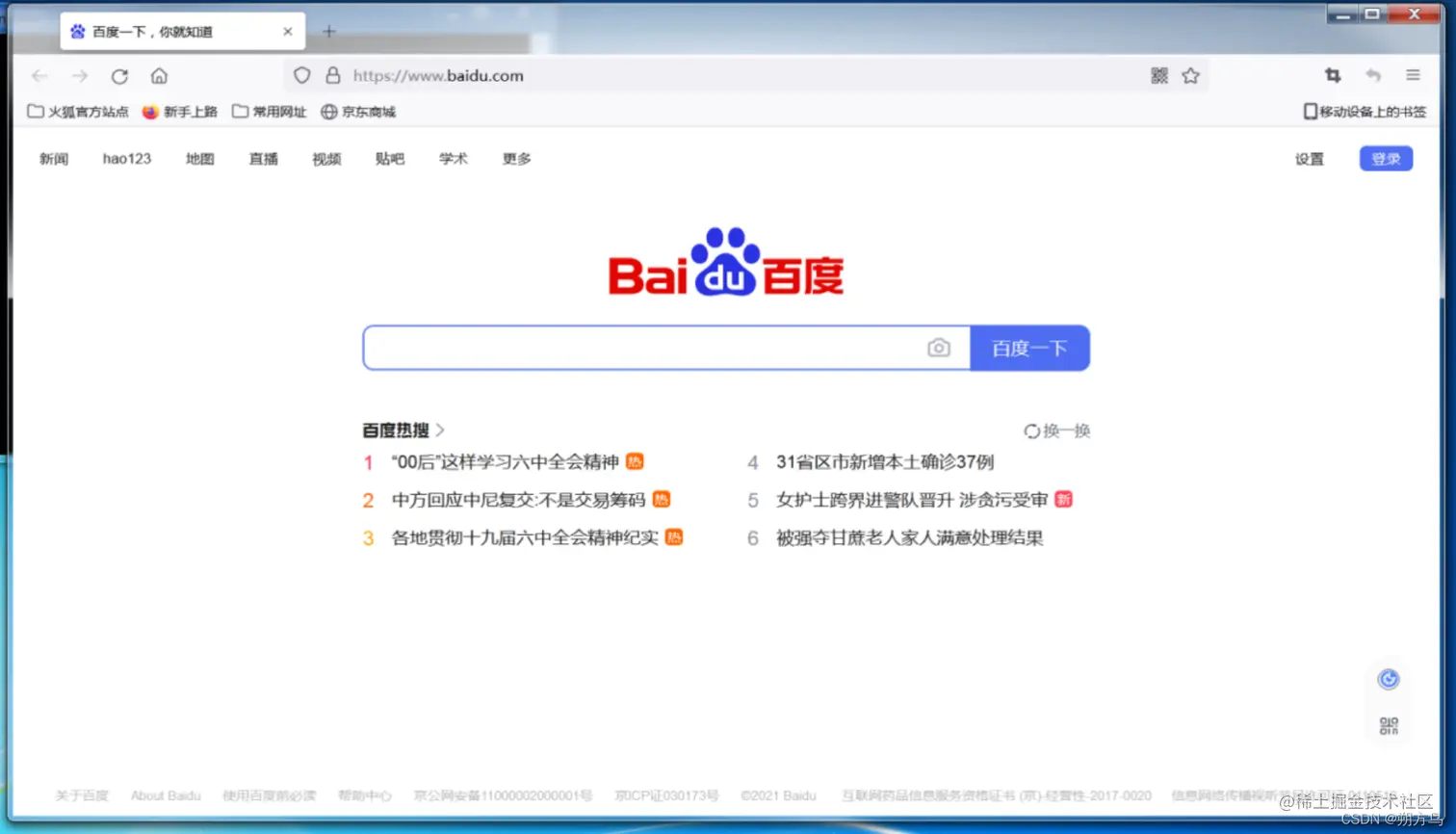Screen dimensions: 1456x834
Task: Open 移动设备上的书签 bookmarks
Action: pyautogui.click(x=1365, y=112)
